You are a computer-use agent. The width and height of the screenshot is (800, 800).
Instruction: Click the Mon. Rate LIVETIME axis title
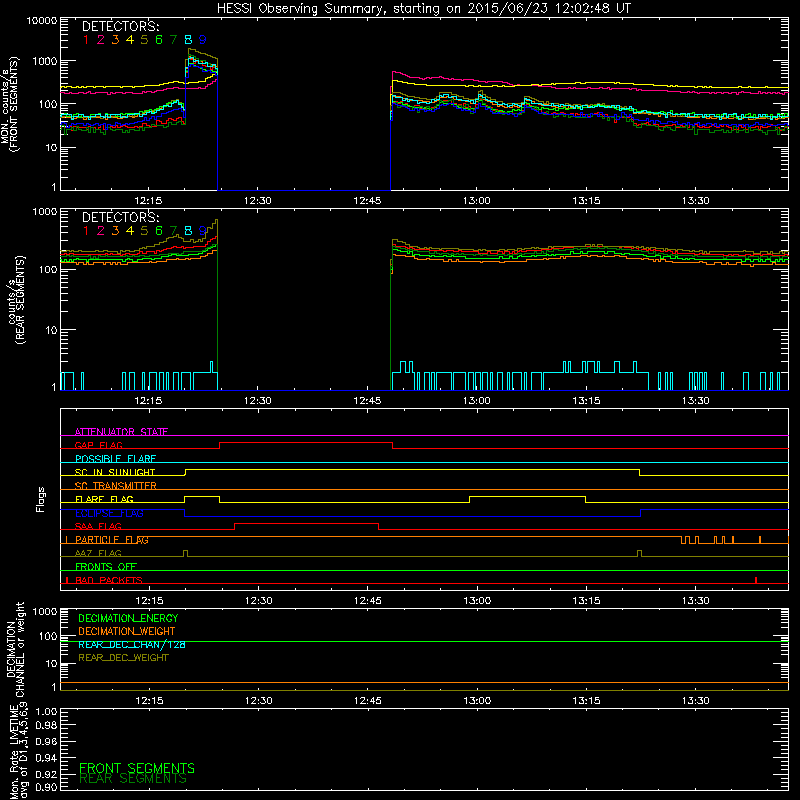point(18,751)
